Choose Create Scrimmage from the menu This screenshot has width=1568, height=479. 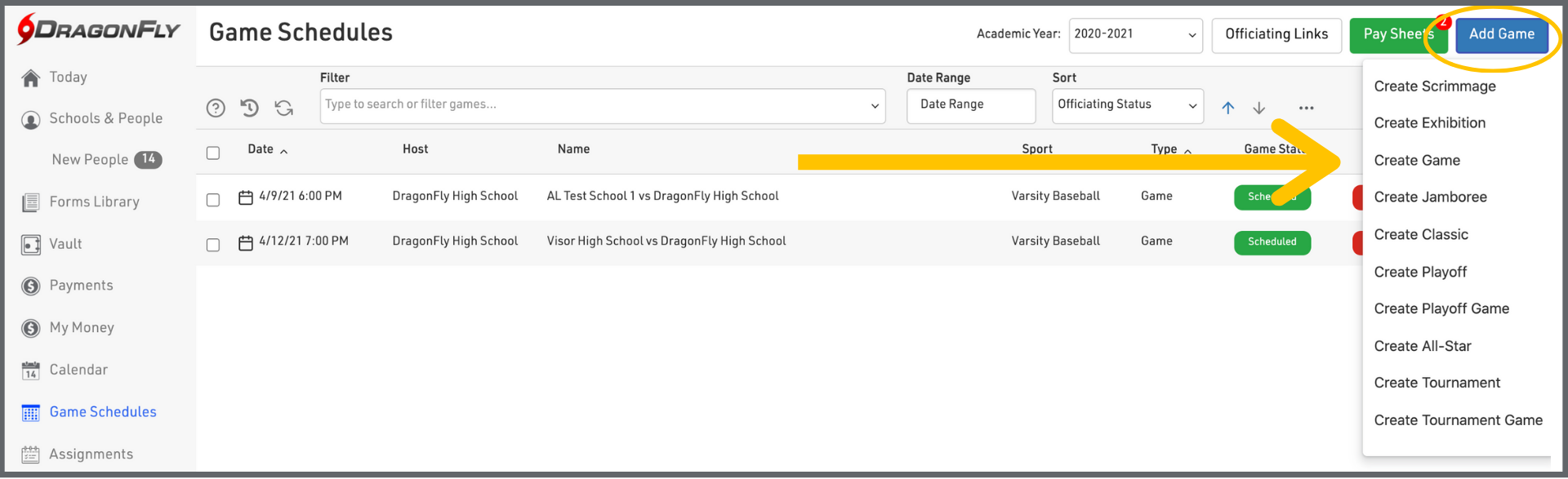click(x=1434, y=86)
